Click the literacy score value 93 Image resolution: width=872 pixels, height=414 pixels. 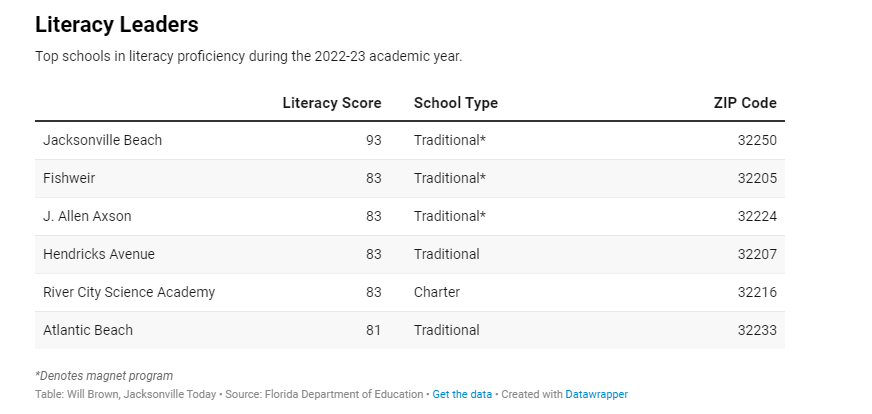pyautogui.click(x=373, y=140)
